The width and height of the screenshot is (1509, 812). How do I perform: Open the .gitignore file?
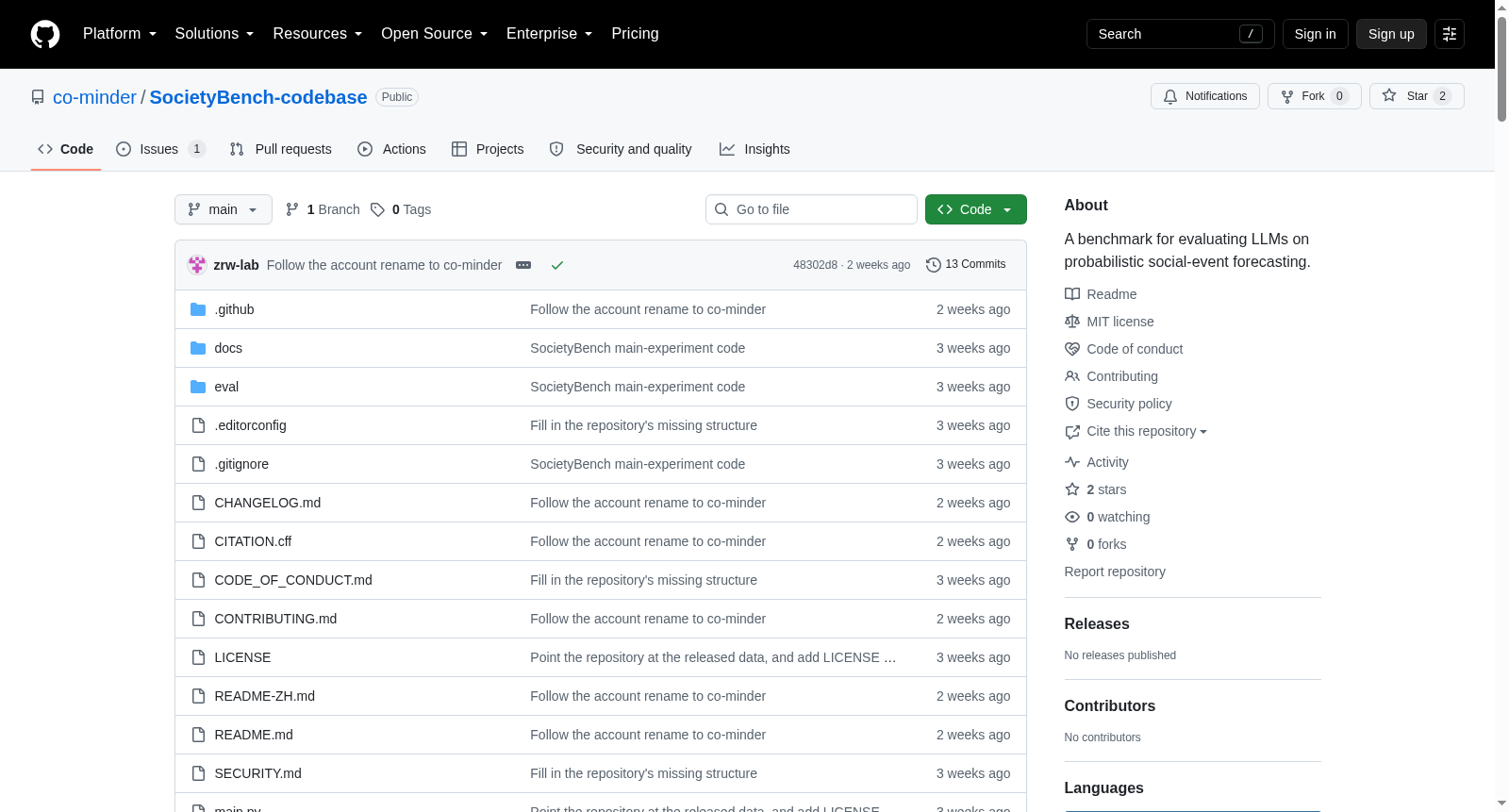241,464
